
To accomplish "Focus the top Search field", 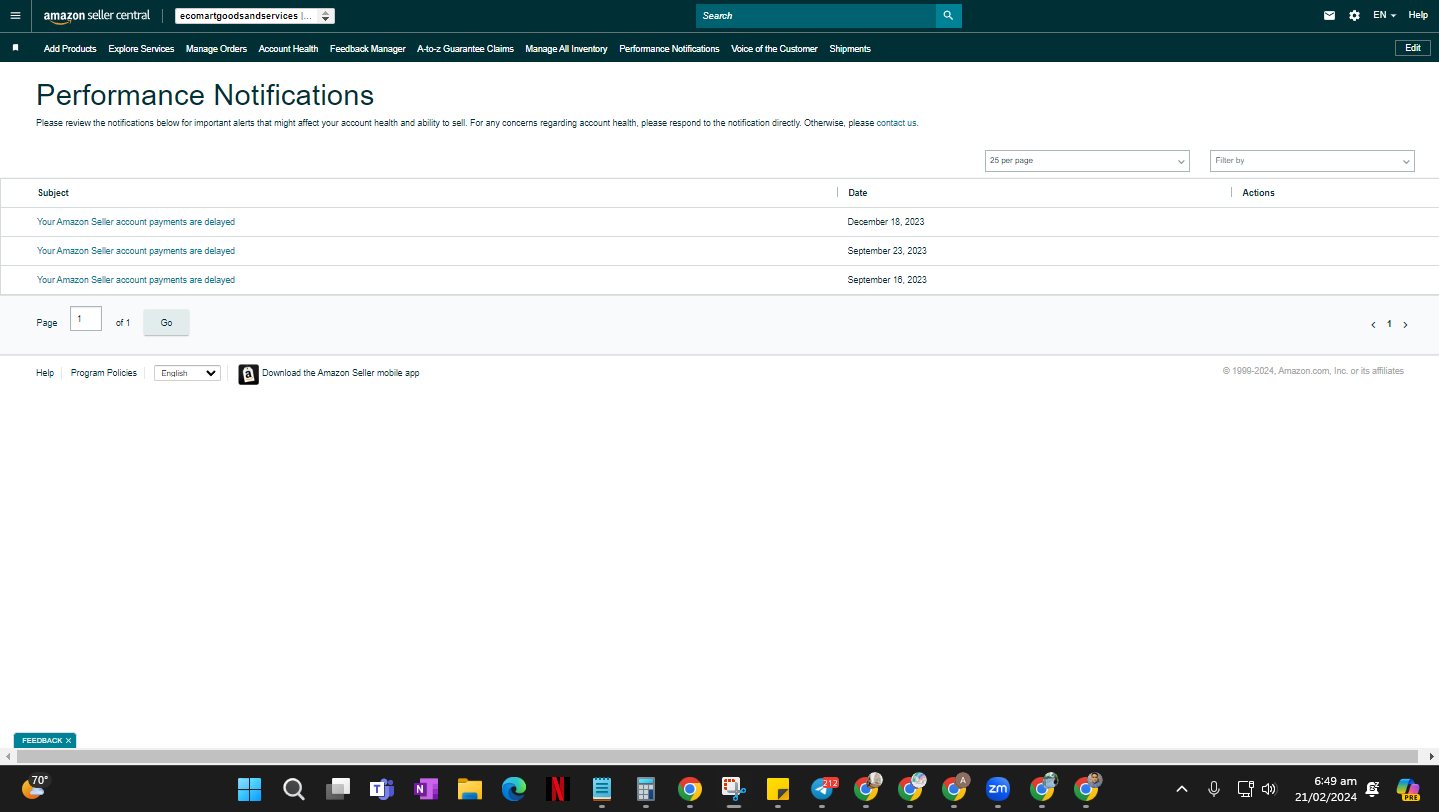I will tap(816, 16).
